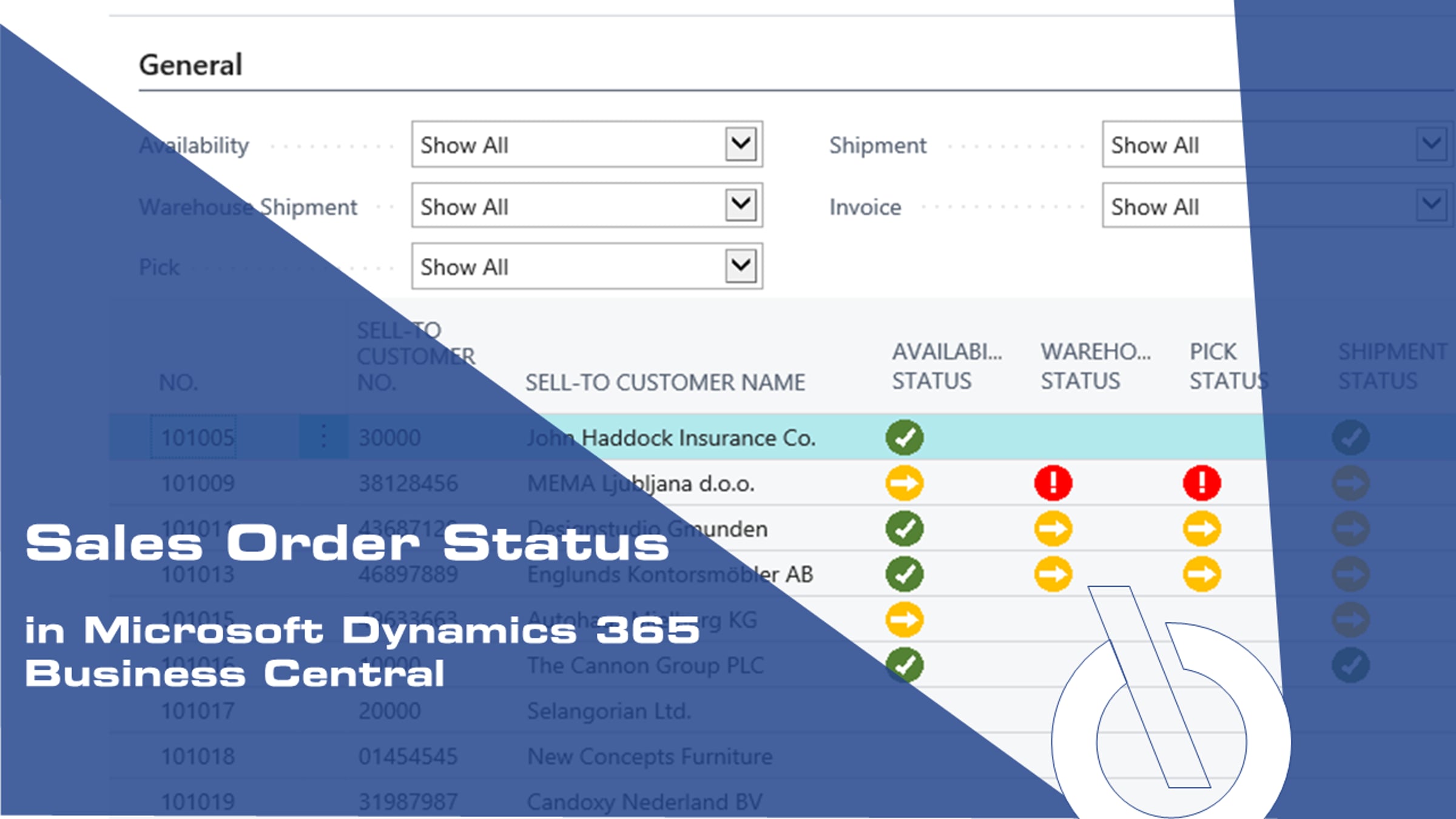The height and width of the screenshot is (819, 1456).
Task: Click the shipment status checkmark for The Cannon Group
Action: [1350, 665]
